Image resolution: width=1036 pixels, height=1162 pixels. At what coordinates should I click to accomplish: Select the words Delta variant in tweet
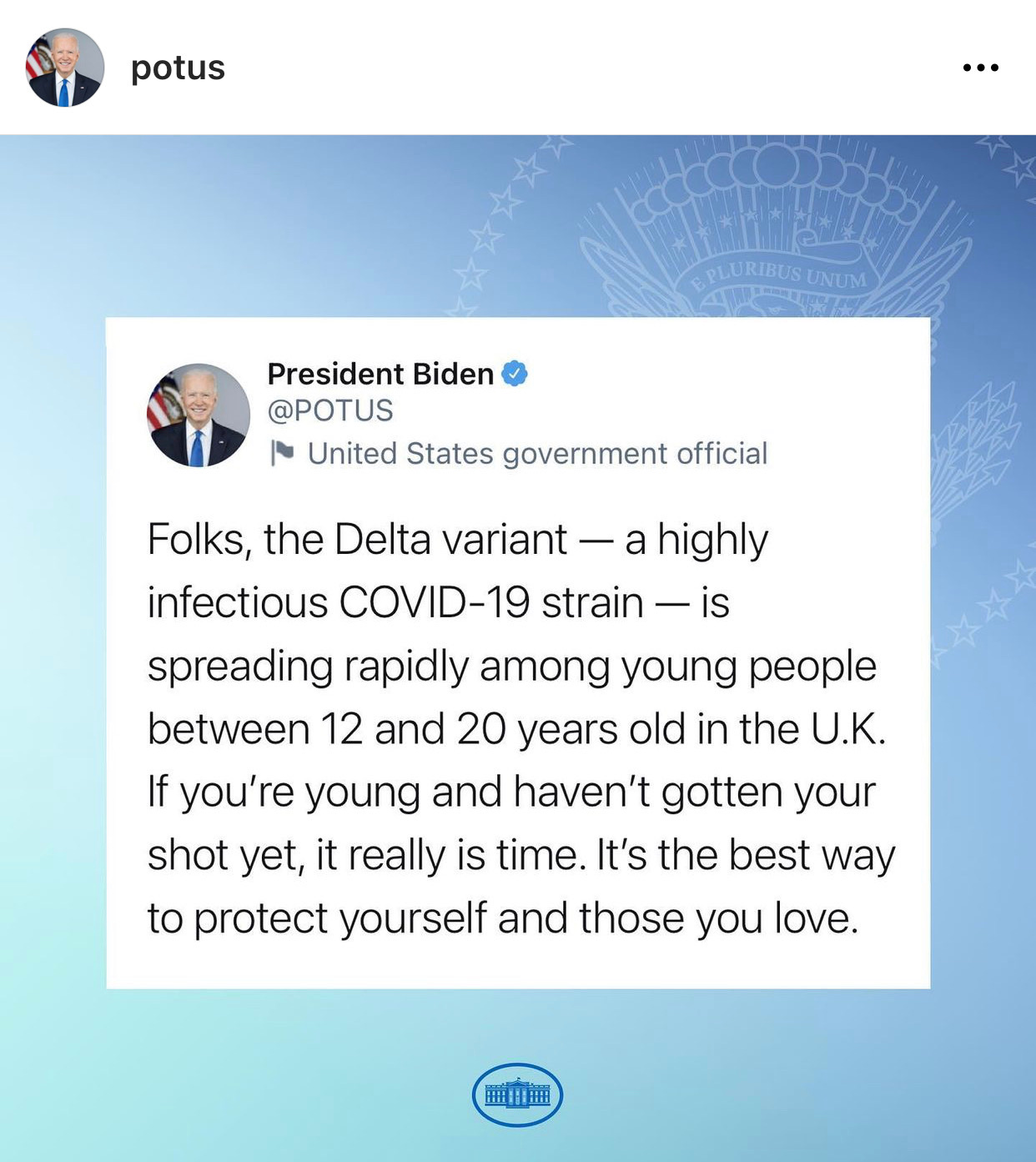(x=450, y=539)
